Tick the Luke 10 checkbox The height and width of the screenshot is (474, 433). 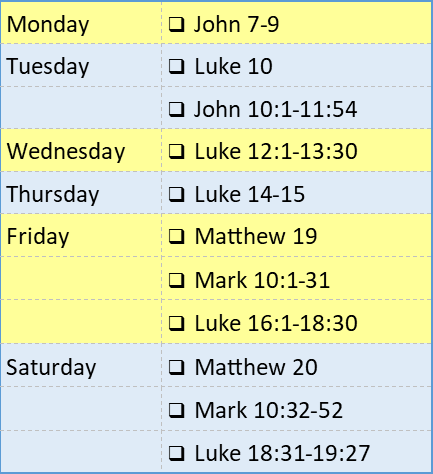[176, 66]
